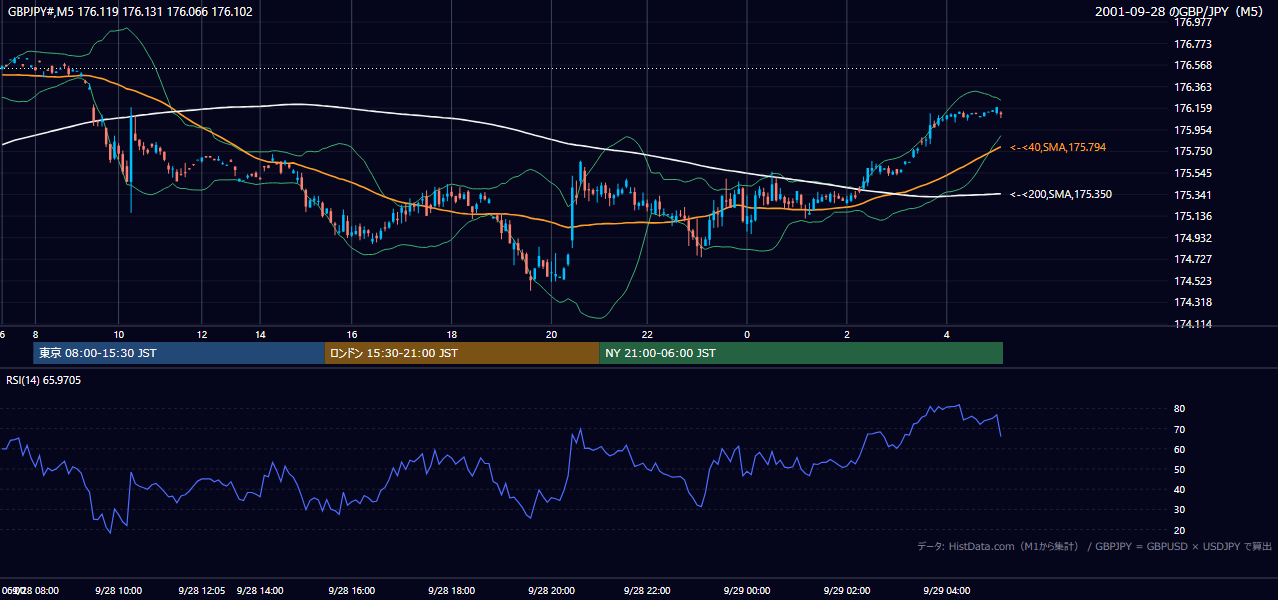Click hour tick 12 under price chart
The image size is (1278, 600).
[x=202, y=334]
